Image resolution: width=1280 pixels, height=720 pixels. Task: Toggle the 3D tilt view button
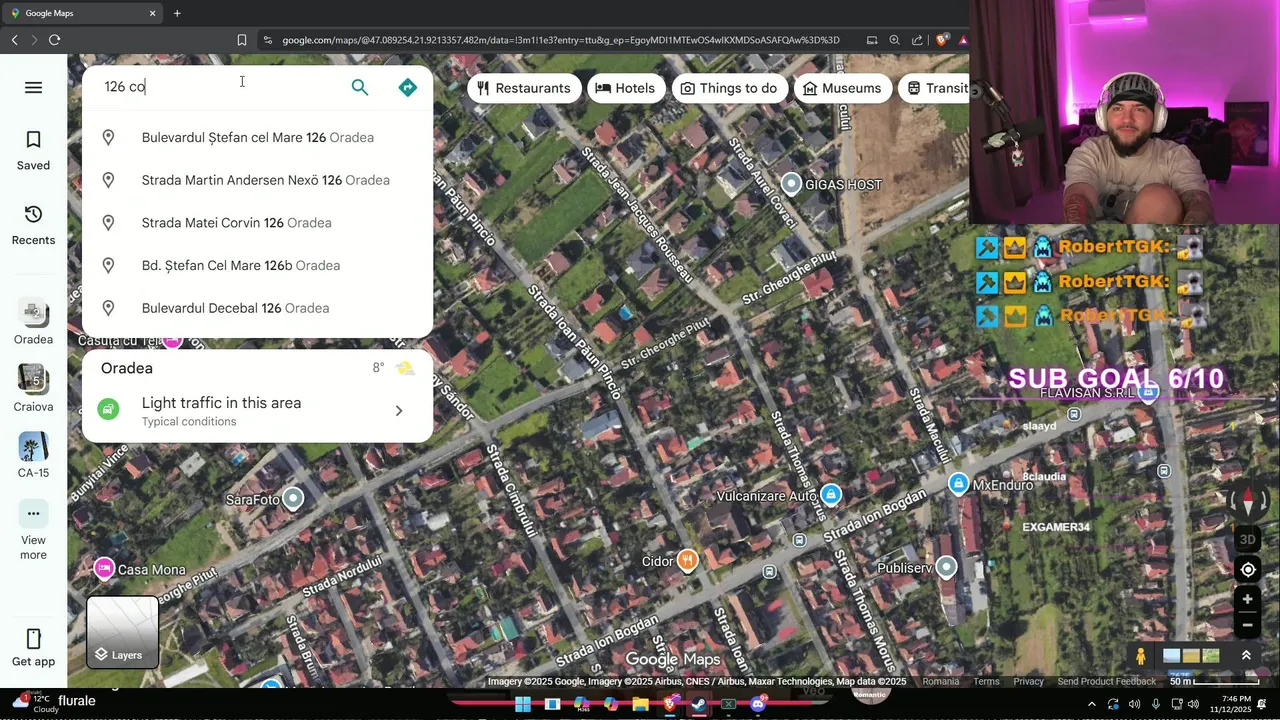point(1247,540)
